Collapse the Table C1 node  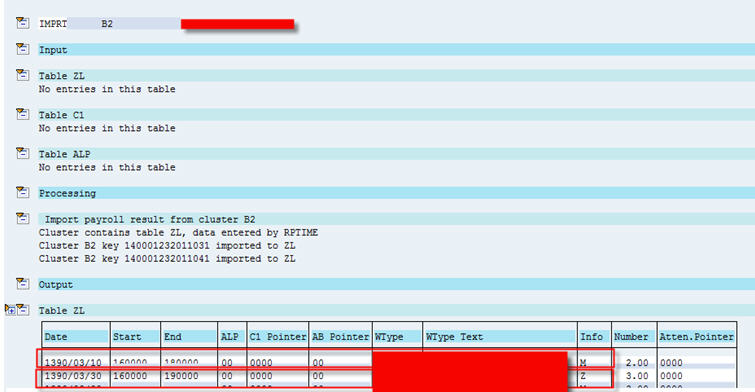[23, 114]
